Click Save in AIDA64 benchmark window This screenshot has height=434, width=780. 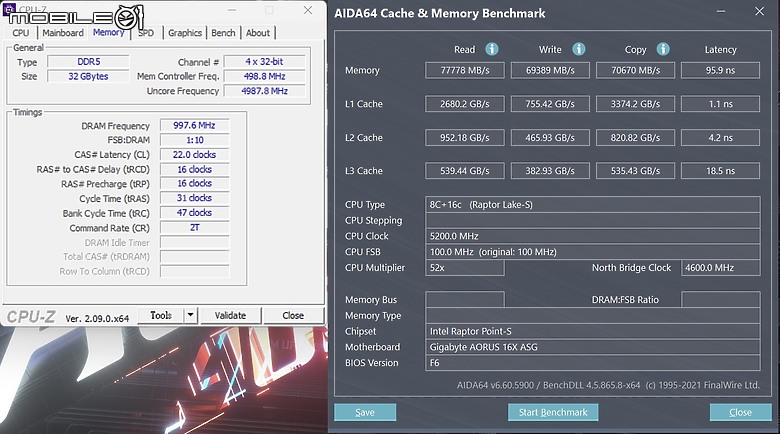click(x=365, y=412)
